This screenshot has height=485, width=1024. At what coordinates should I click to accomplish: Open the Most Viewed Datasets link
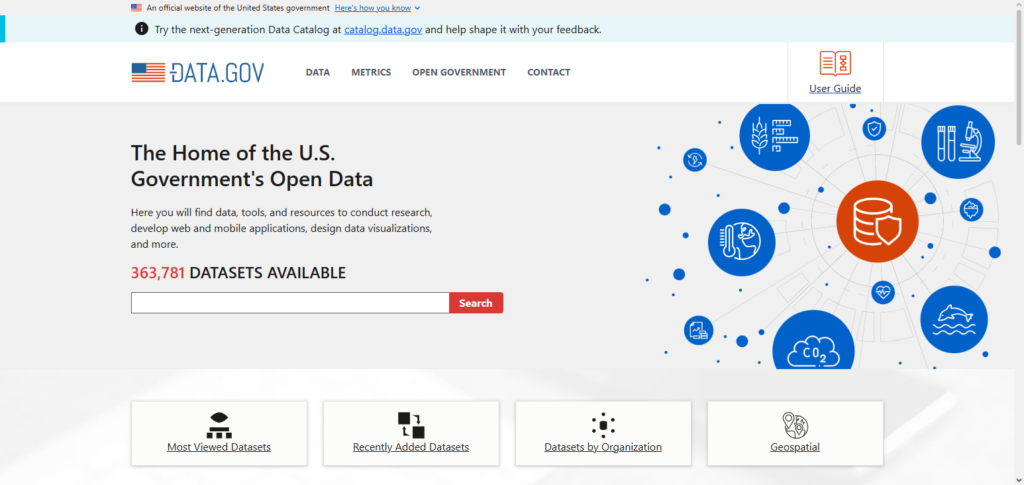219,447
